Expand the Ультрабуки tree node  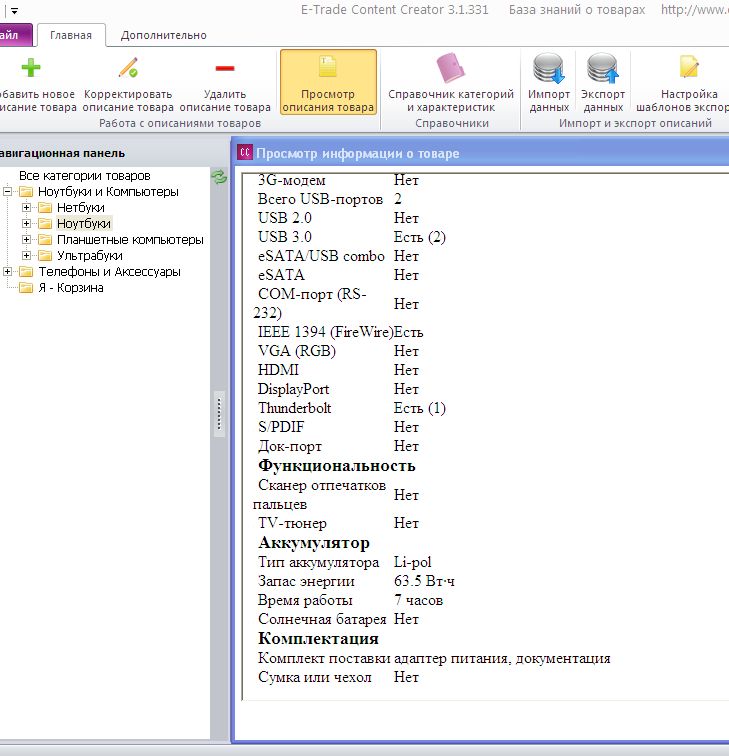pos(26,256)
